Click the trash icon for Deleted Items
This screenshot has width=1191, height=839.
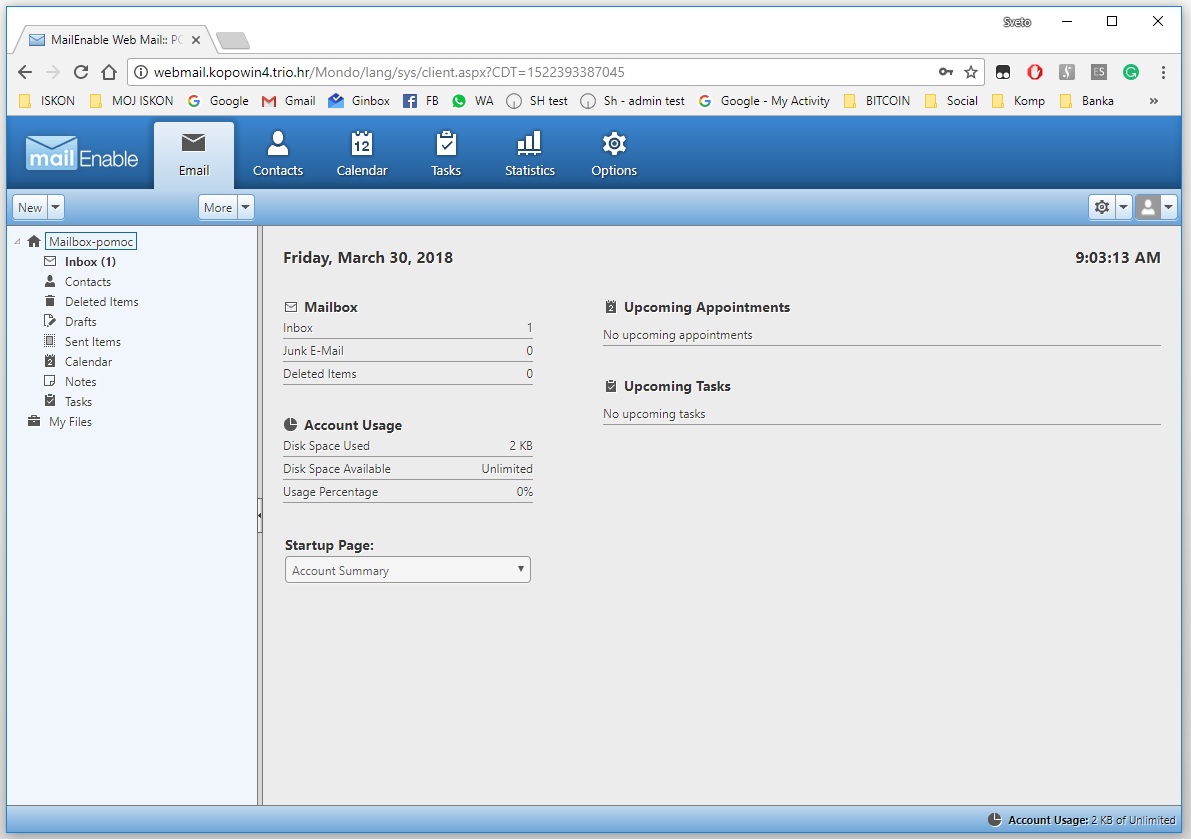click(x=50, y=301)
